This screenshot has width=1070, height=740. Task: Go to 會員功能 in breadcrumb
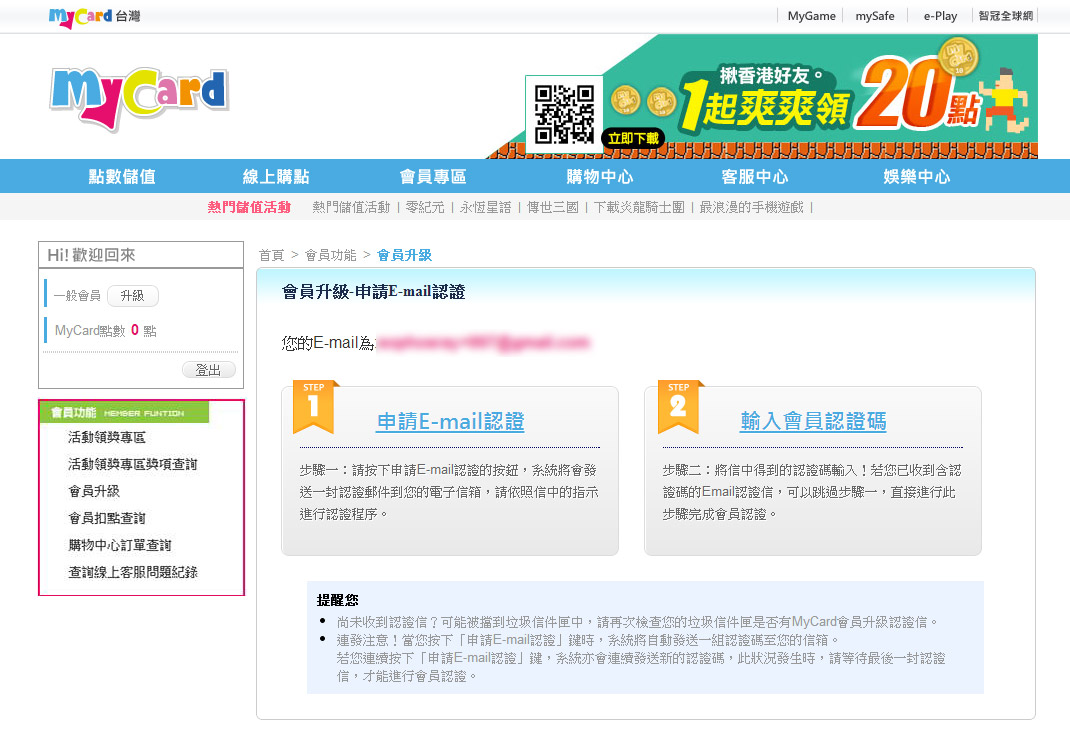point(330,255)
